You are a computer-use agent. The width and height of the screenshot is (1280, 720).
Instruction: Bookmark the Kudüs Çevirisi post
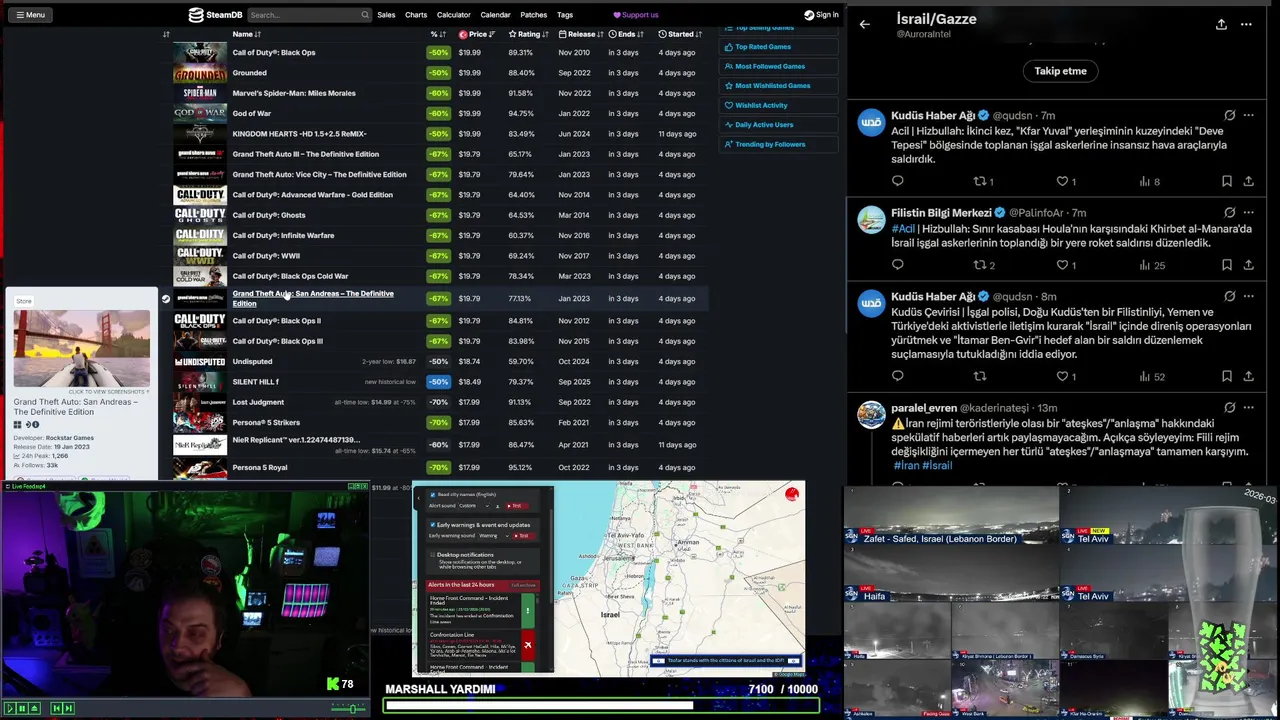tap(1226, 376)
